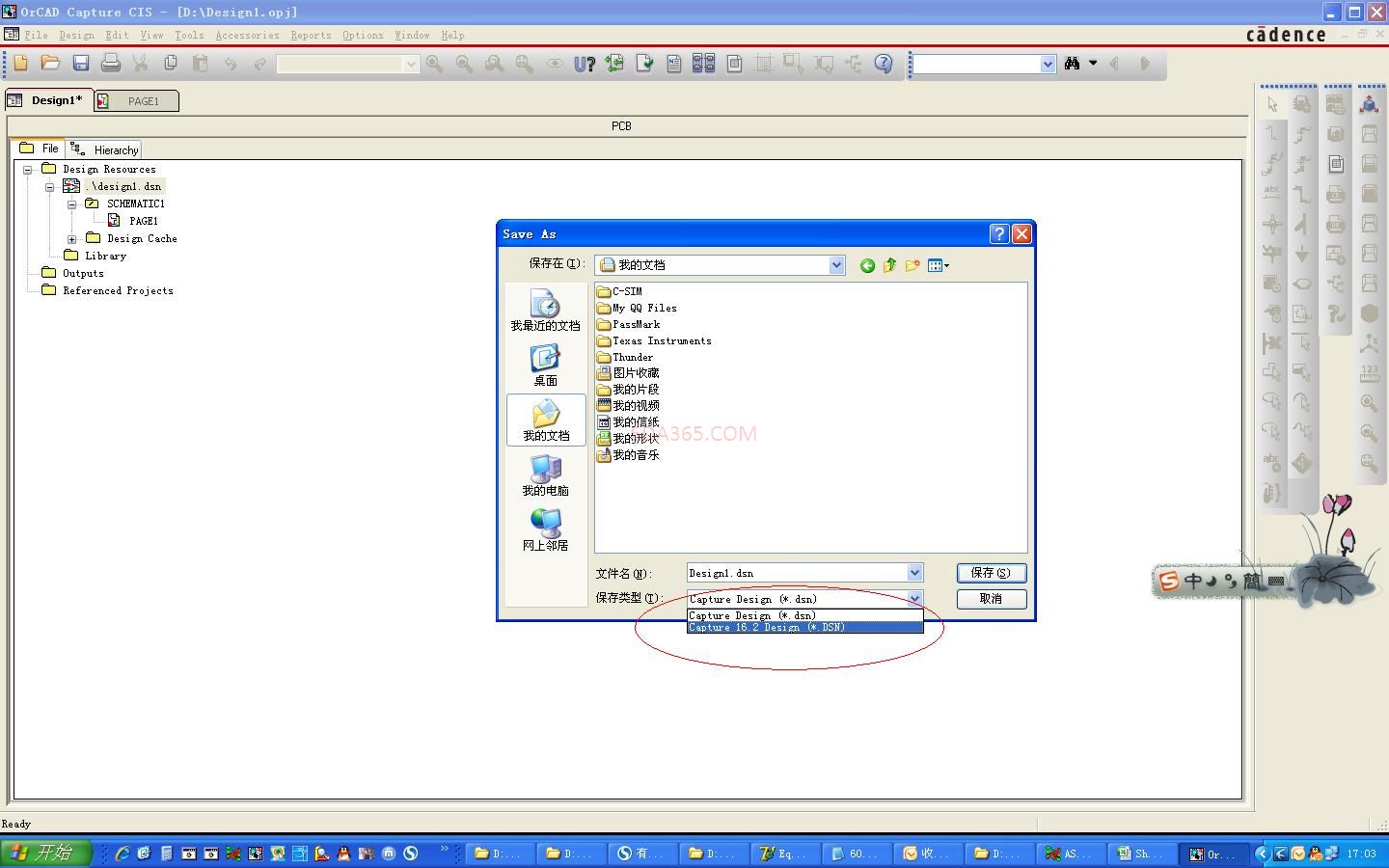Collapse the SCHEMATIC1 tree node

click(71, 204)
